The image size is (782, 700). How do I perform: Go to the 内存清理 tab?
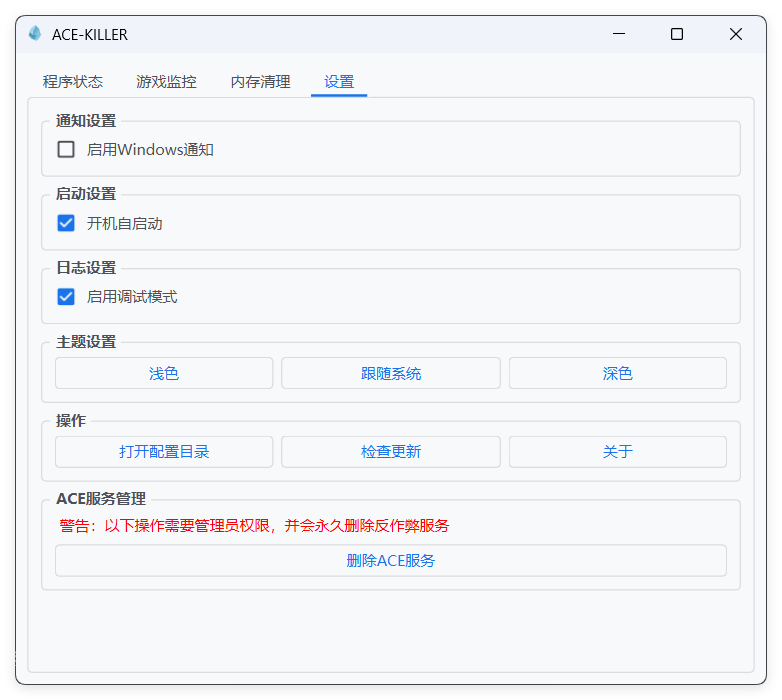[x=260, y=81]
